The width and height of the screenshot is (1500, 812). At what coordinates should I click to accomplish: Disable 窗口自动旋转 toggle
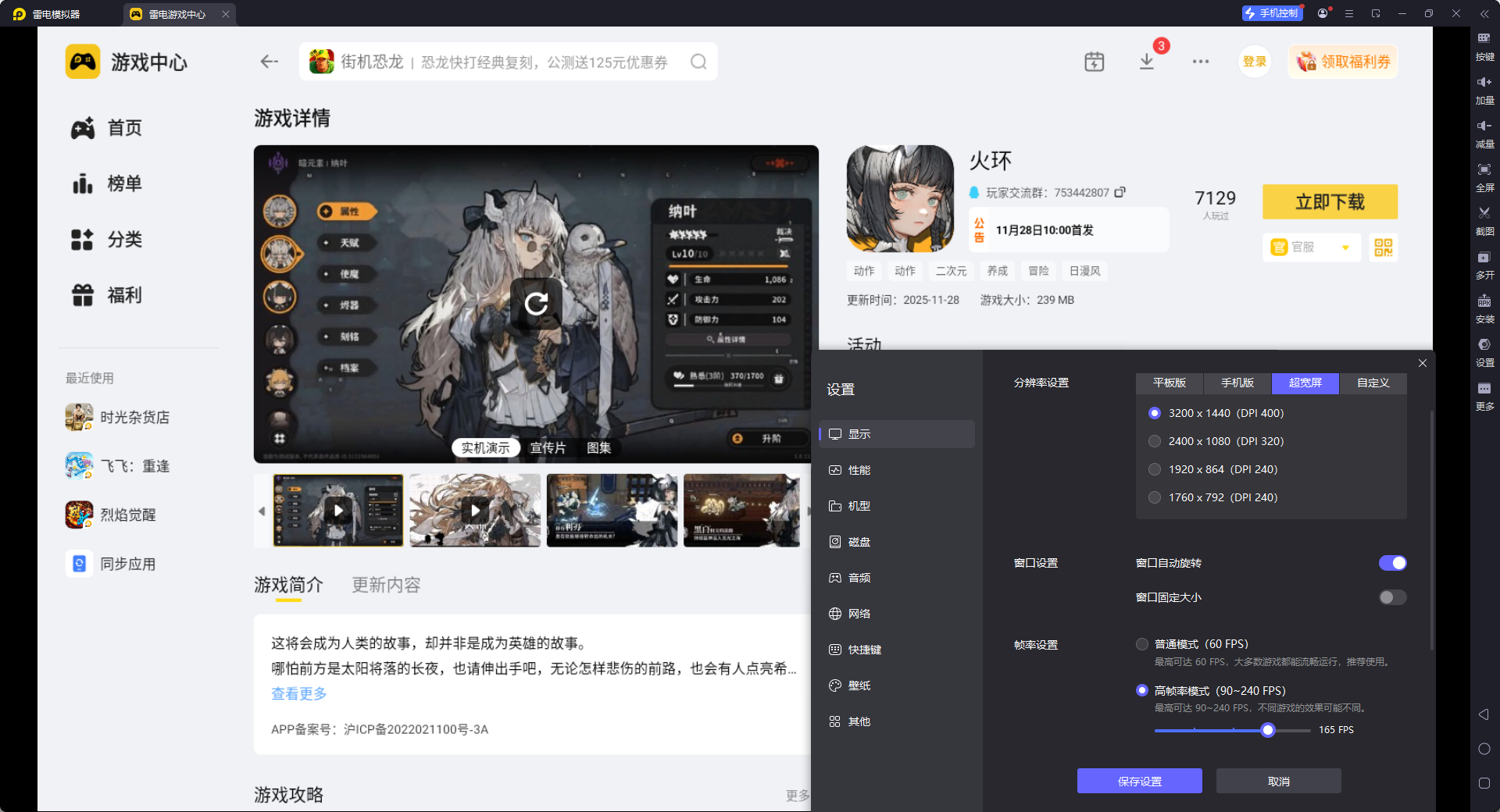[x=1393, y=563]
